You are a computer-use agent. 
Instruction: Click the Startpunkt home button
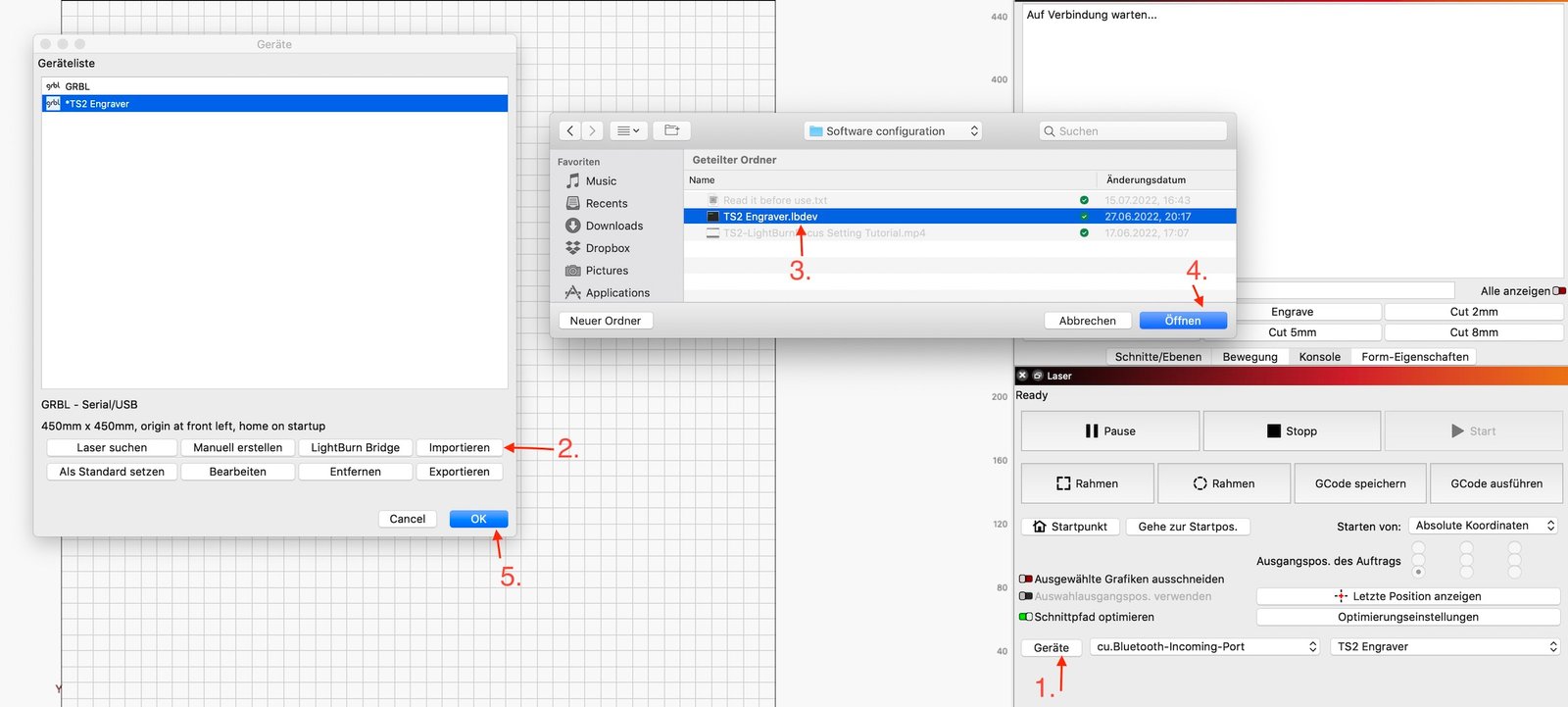tap(1069, 527)
